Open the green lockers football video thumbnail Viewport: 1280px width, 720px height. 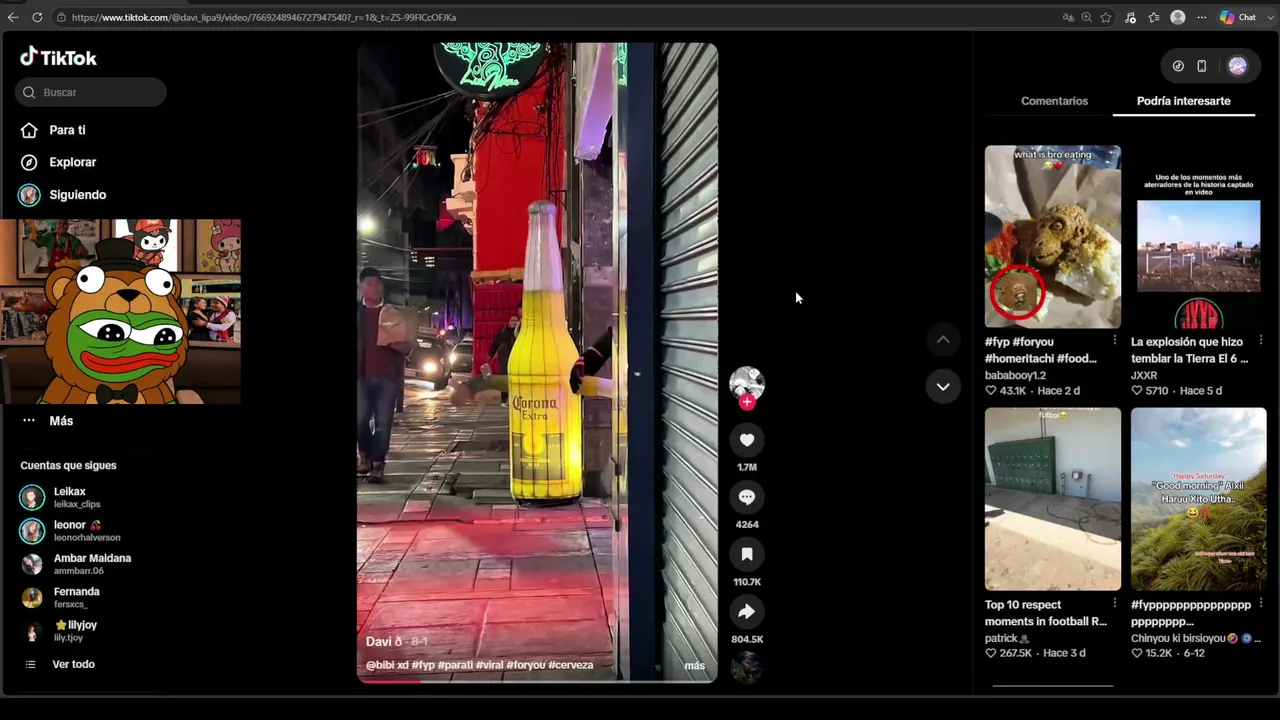pyautogui.click(x=1053, y=499)
